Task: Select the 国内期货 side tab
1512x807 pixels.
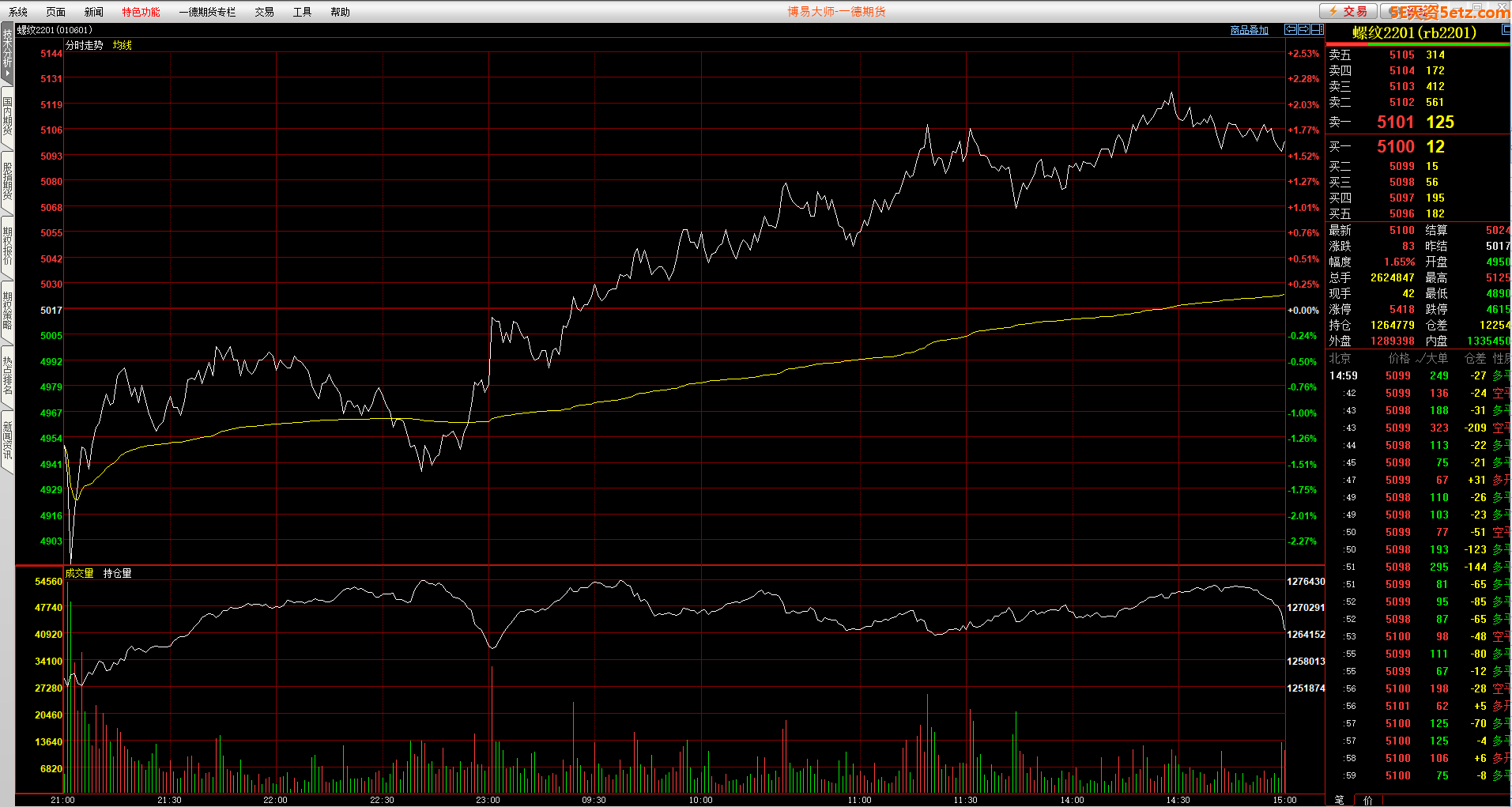Action: click(x=7, y=116)
